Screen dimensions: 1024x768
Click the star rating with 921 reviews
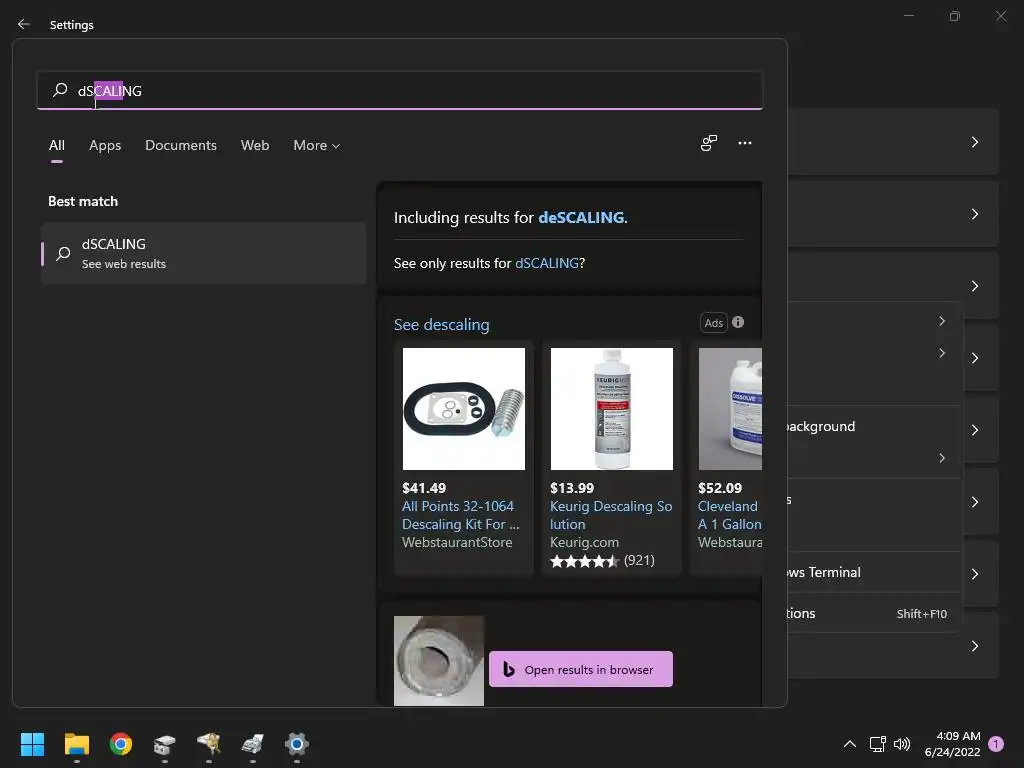click(602, 560)
